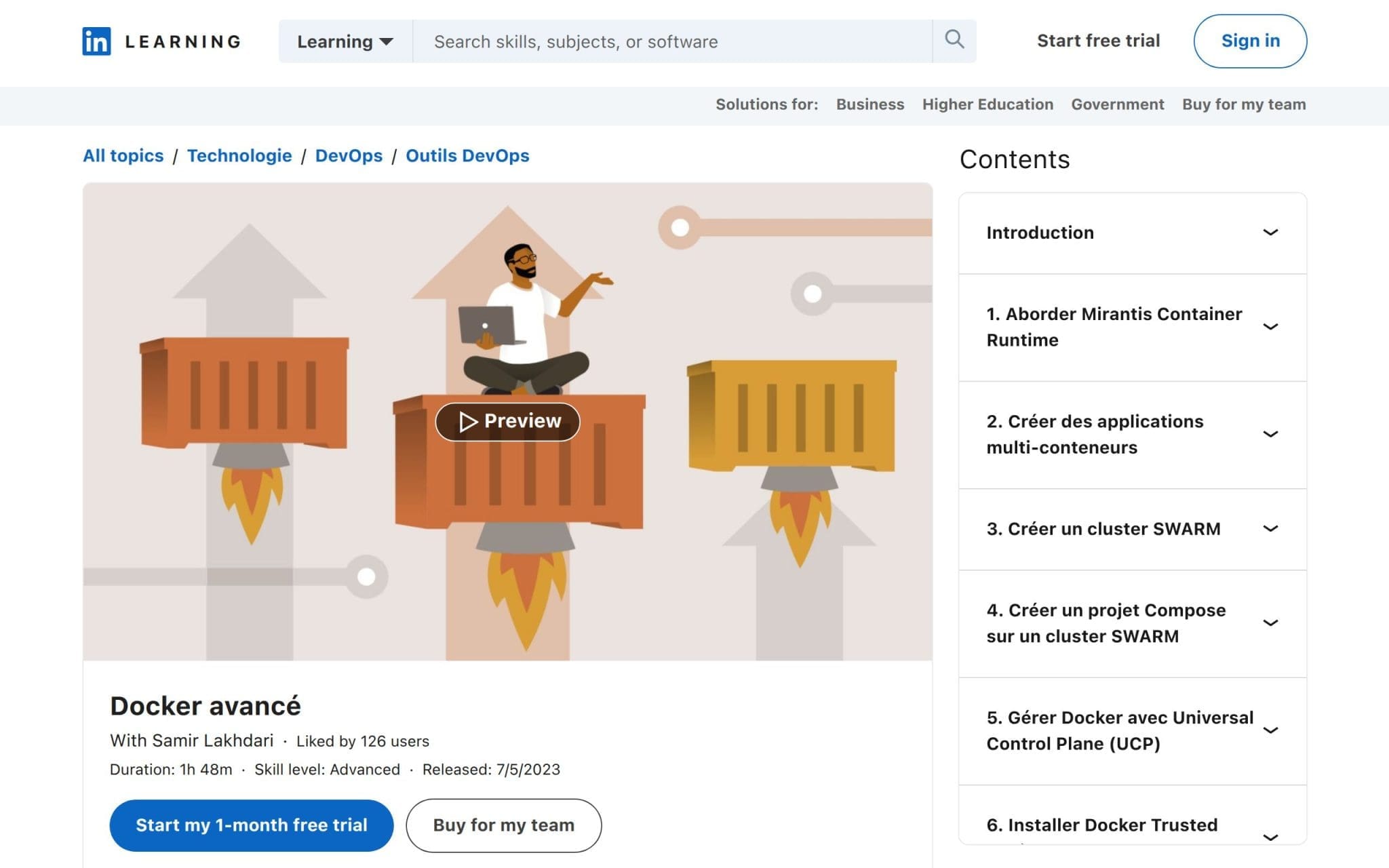The image size is (1389, 868).
Task: Expand Créer un cluster SWARM section
Action: point(1133,529)
